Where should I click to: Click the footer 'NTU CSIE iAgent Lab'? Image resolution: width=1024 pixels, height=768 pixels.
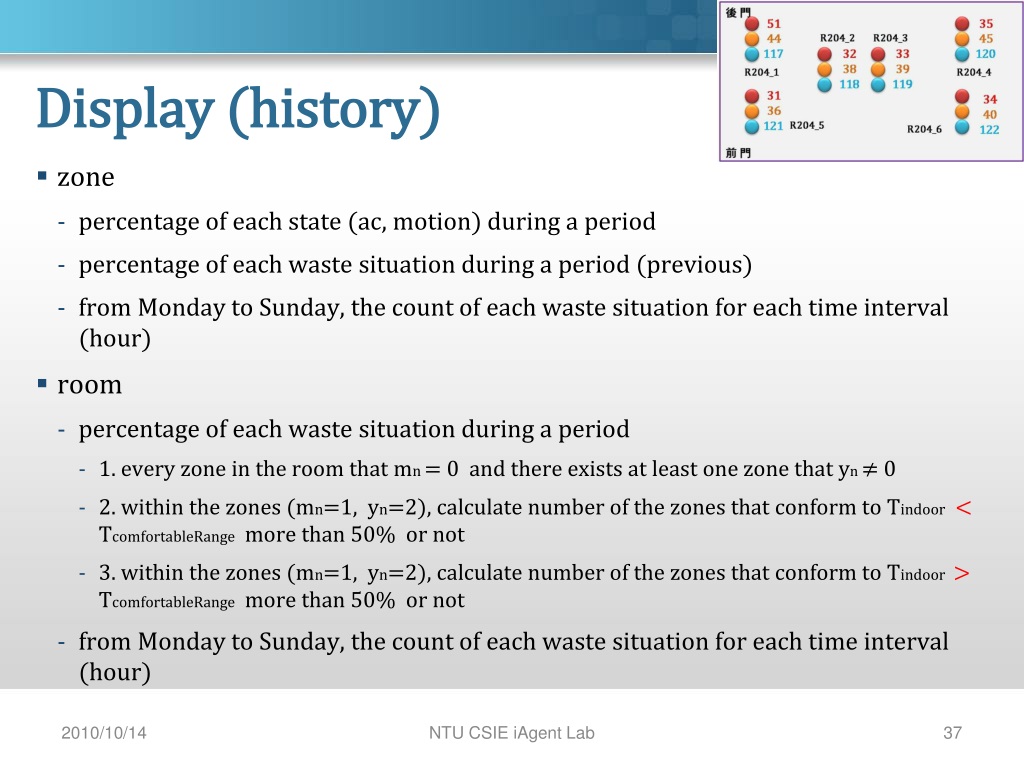[511, 733]
